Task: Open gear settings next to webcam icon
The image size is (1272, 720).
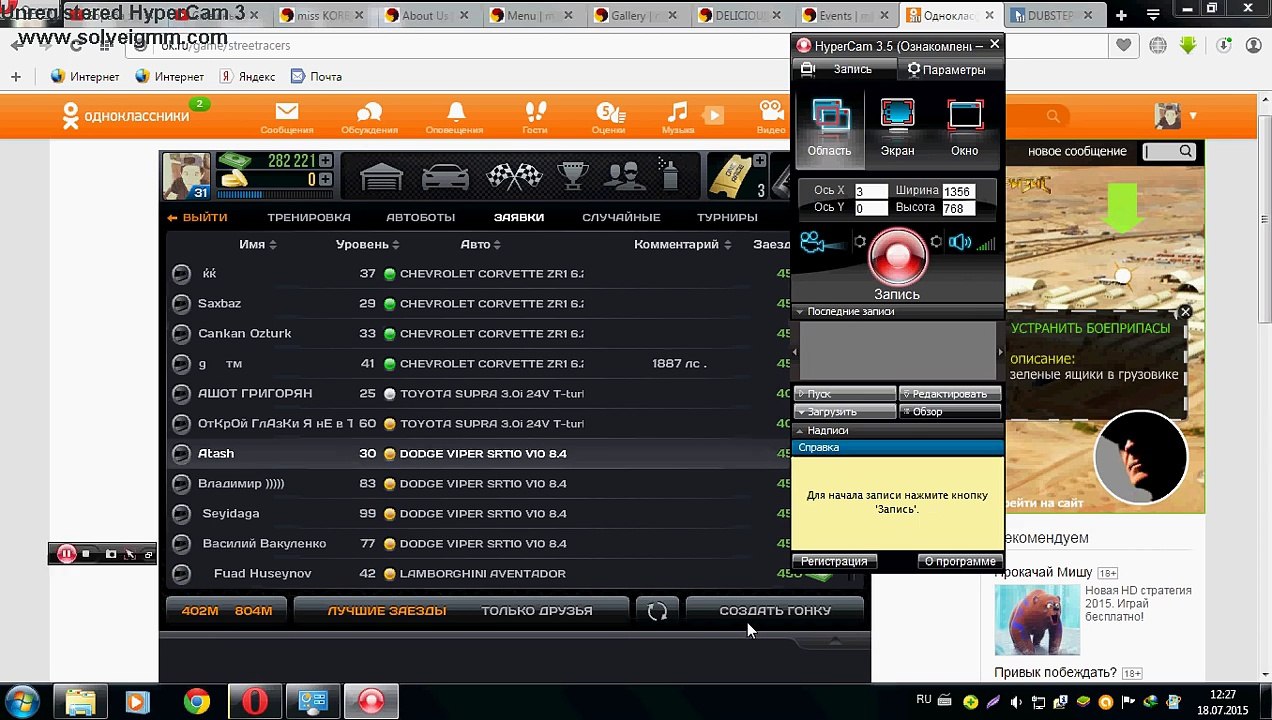Action: [859, 242]
